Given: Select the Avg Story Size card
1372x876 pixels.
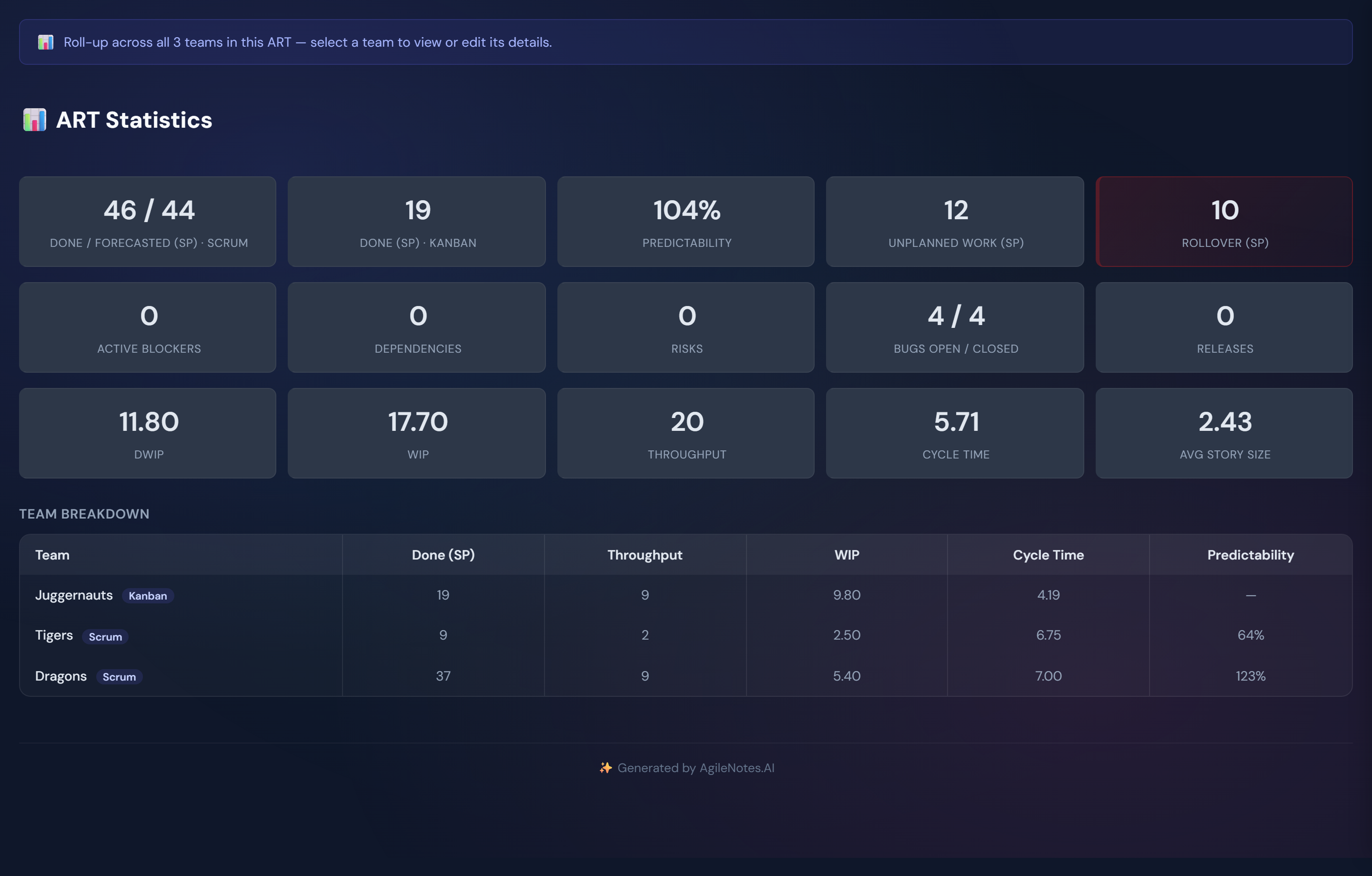Looking at the screenshot, I should (1224, 433).
